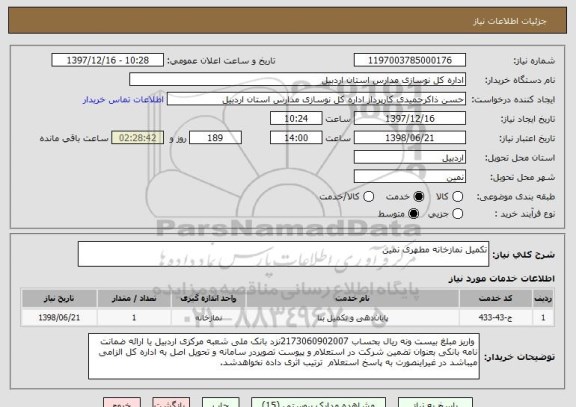Click service code cell ج-43-433

495,317
